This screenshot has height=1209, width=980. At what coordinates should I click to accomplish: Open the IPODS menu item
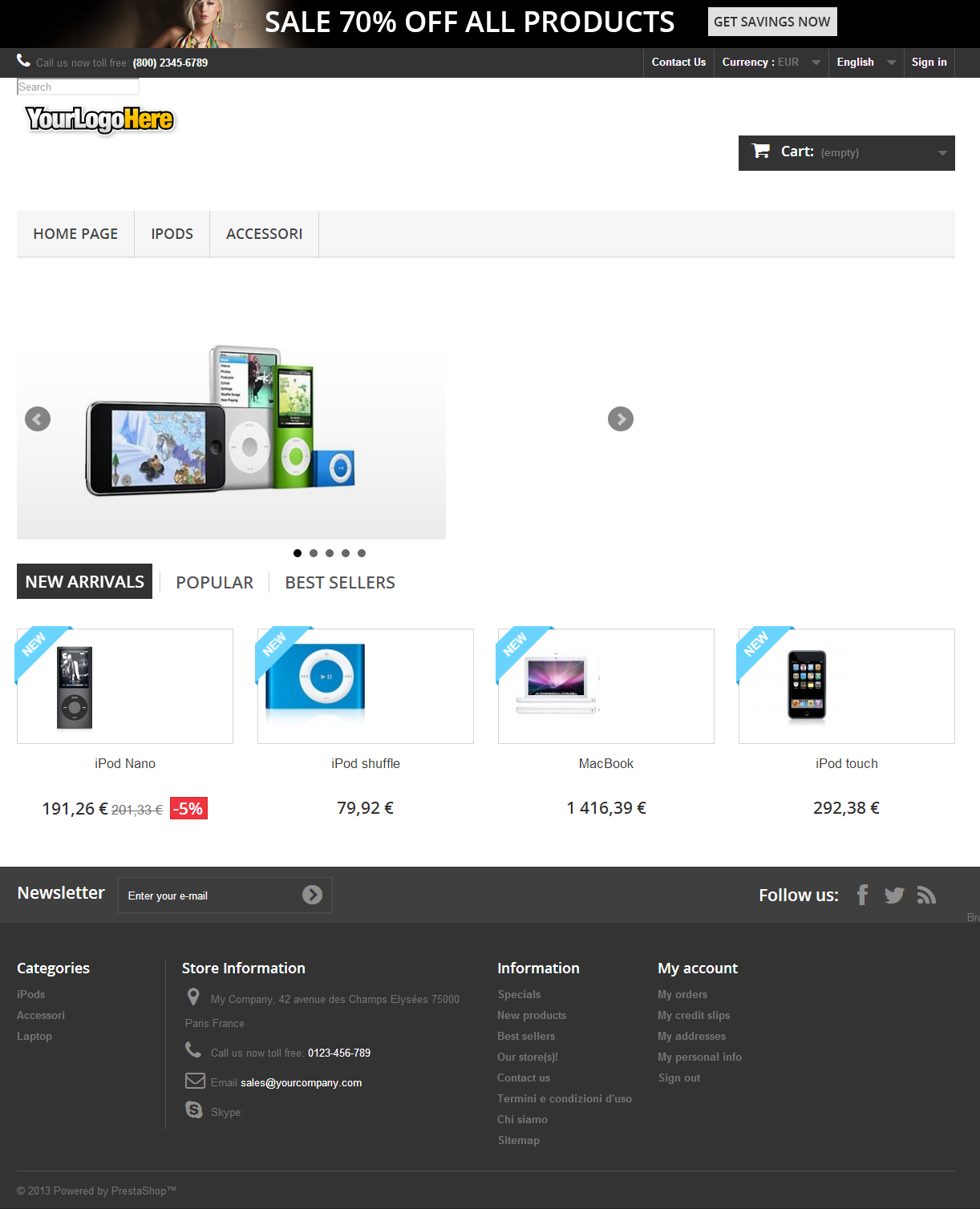click(172, 234)
